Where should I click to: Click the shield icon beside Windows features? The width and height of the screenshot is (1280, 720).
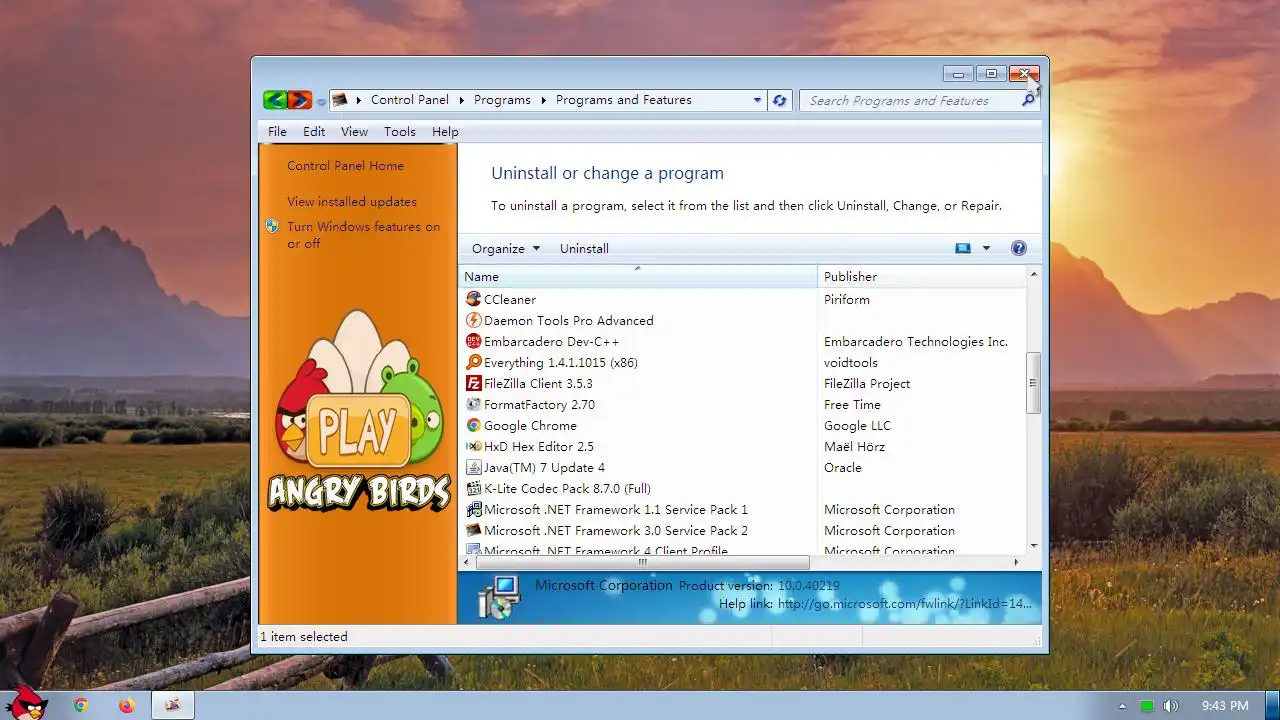pyautogui.click(x=272, y=227)
